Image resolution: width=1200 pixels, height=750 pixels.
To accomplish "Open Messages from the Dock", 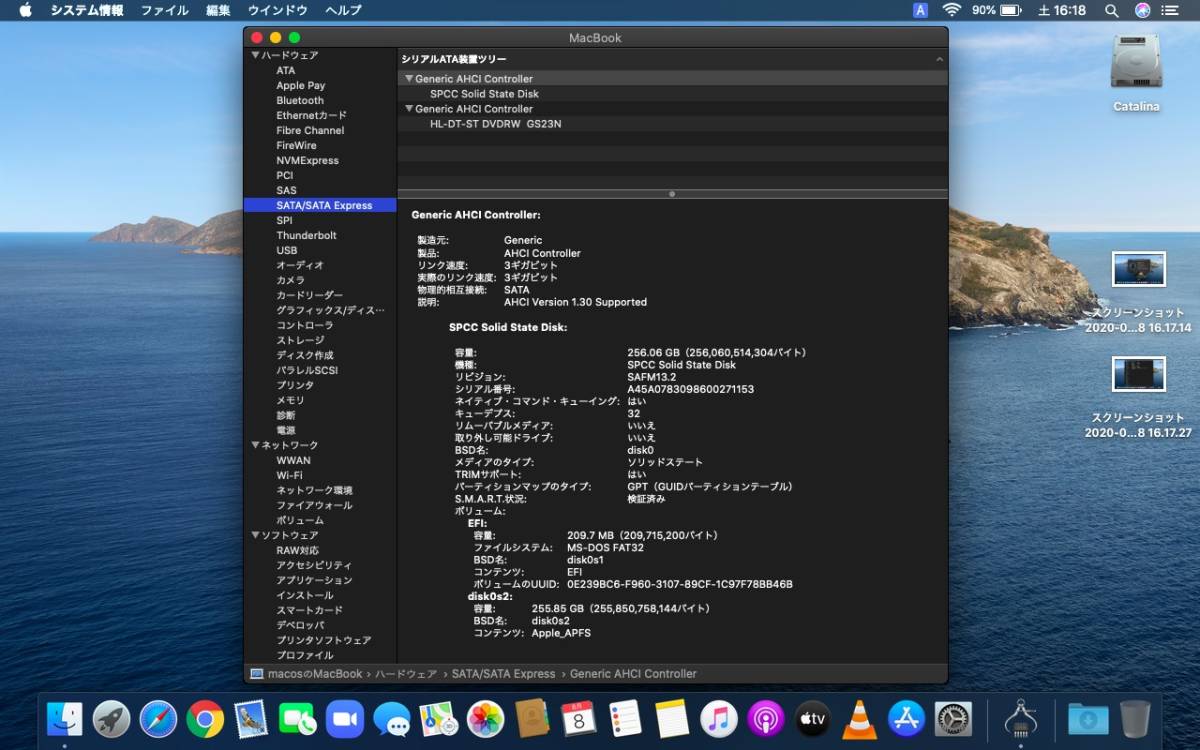I will tap(391, 718).
